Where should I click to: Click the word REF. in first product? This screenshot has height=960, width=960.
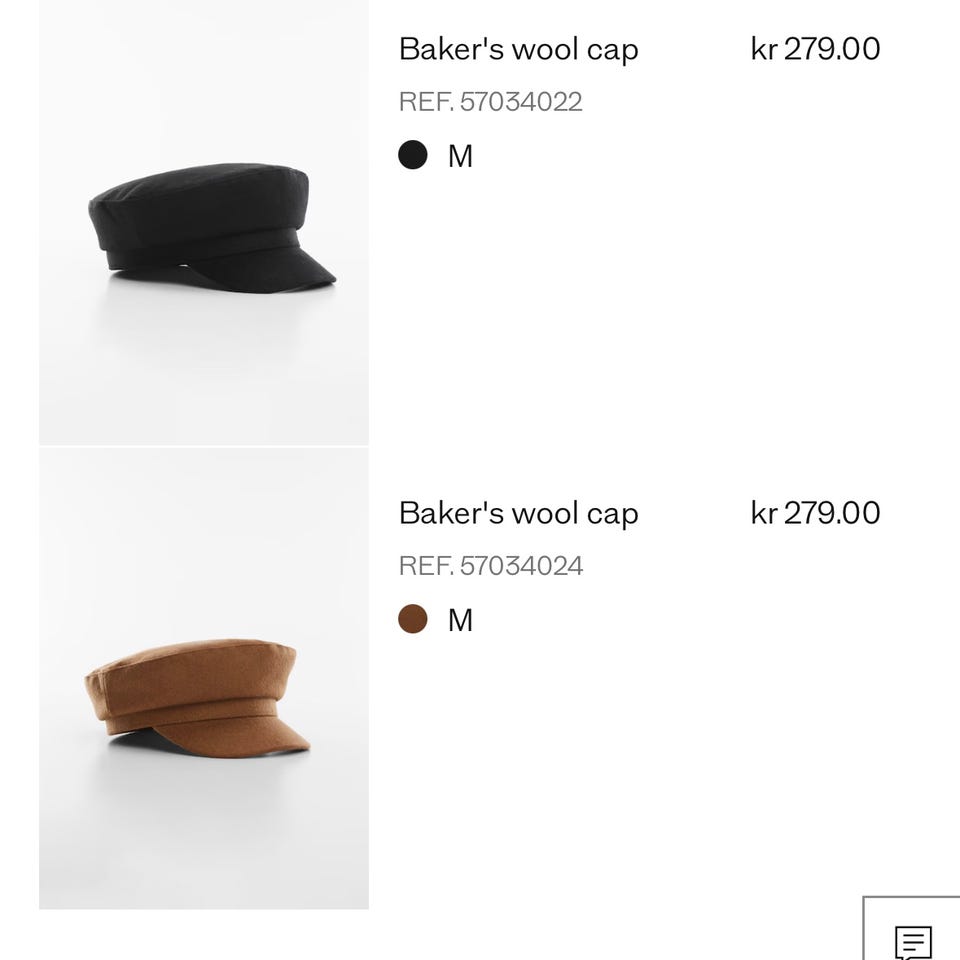[426, 102]
